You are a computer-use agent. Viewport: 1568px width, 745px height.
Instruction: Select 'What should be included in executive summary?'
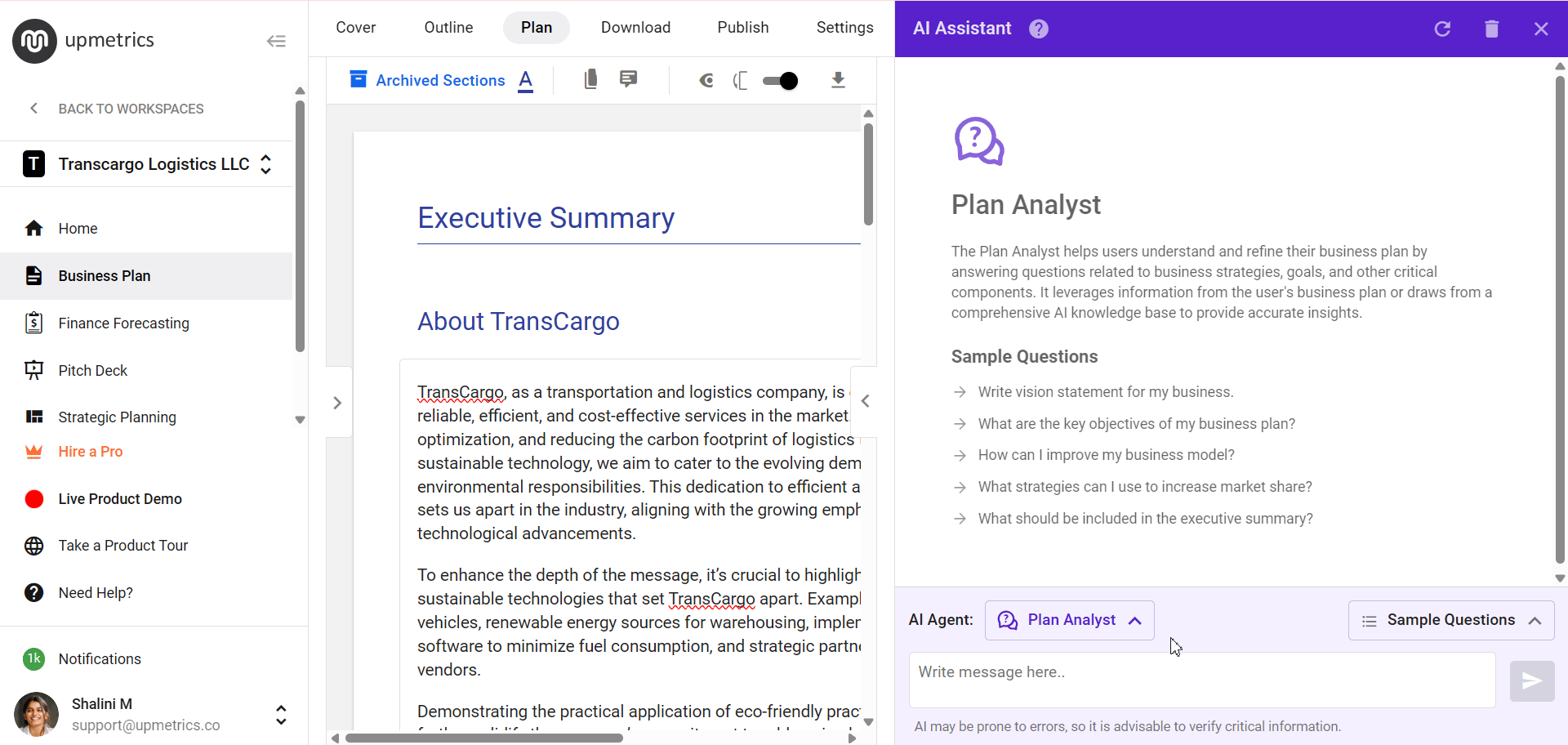tap(1146, 519)
